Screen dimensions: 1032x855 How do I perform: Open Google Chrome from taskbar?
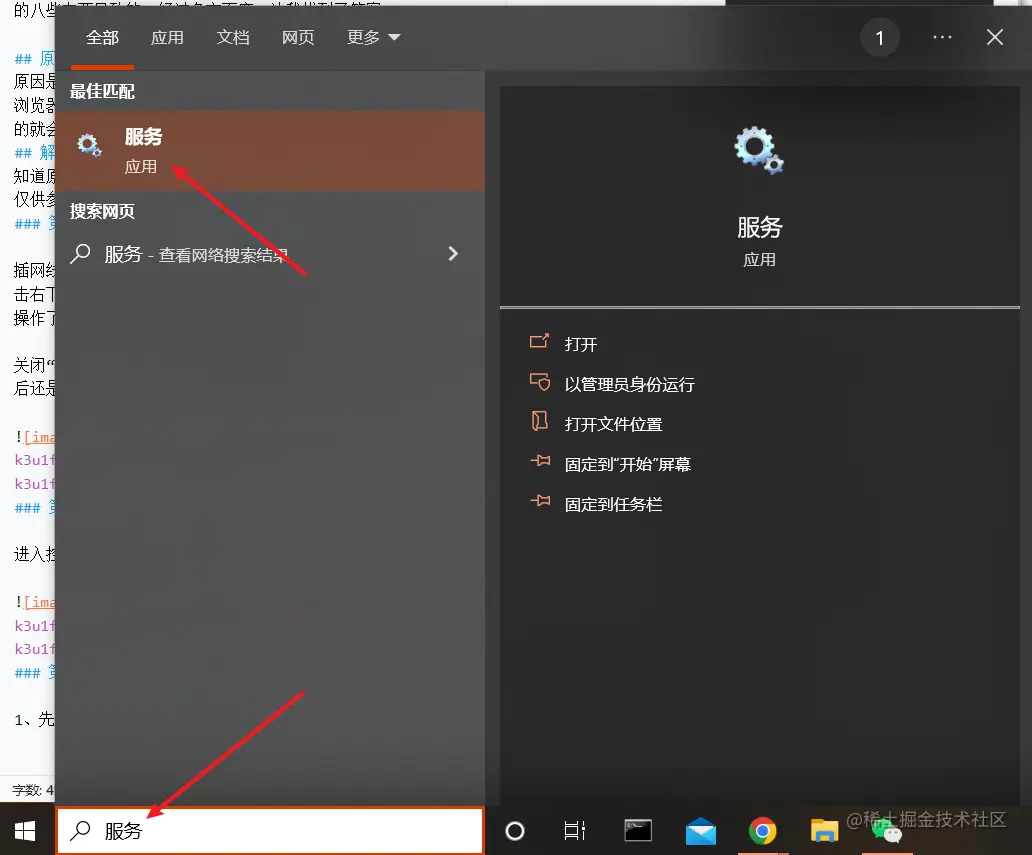tap(762, 831)
